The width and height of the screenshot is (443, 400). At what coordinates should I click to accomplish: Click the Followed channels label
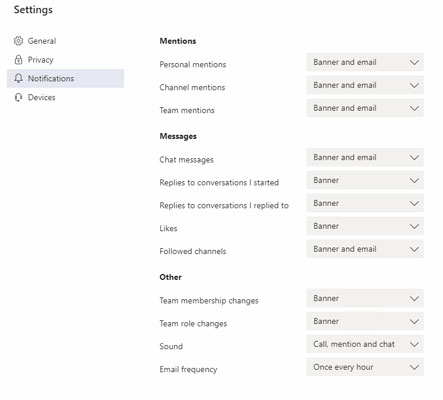[x=193, y=251]
